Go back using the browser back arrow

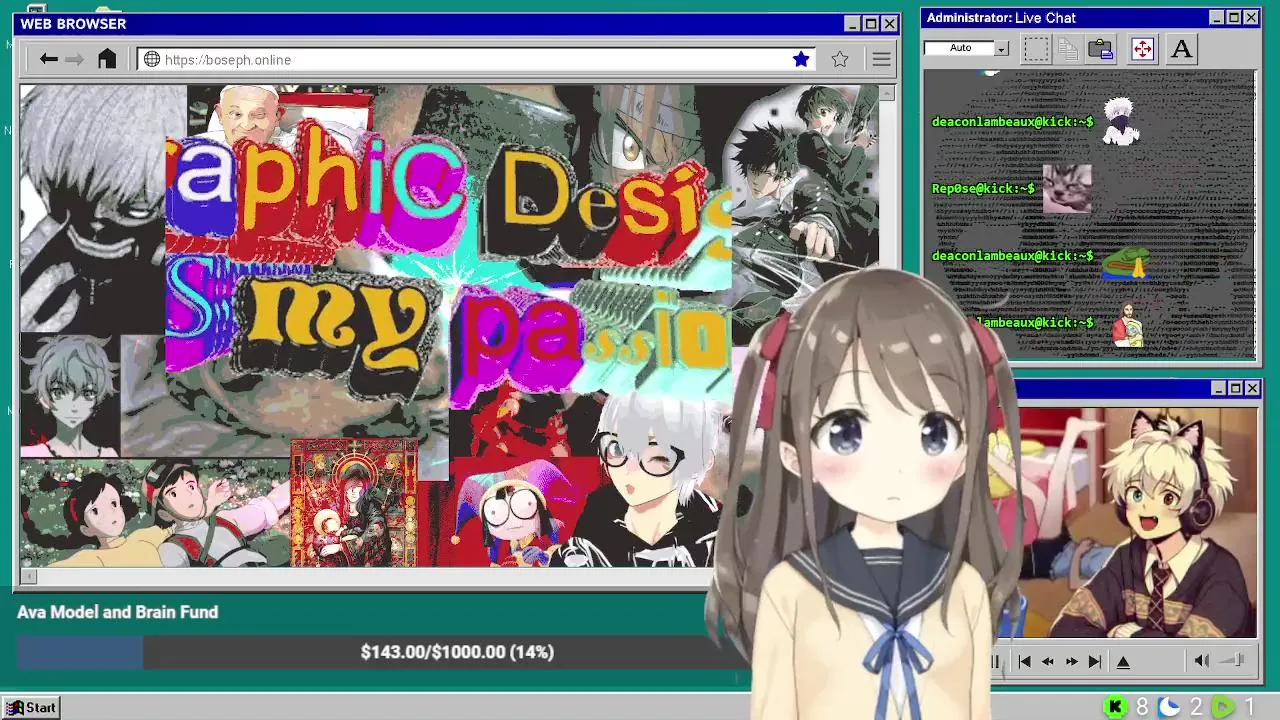pos(48,59)
